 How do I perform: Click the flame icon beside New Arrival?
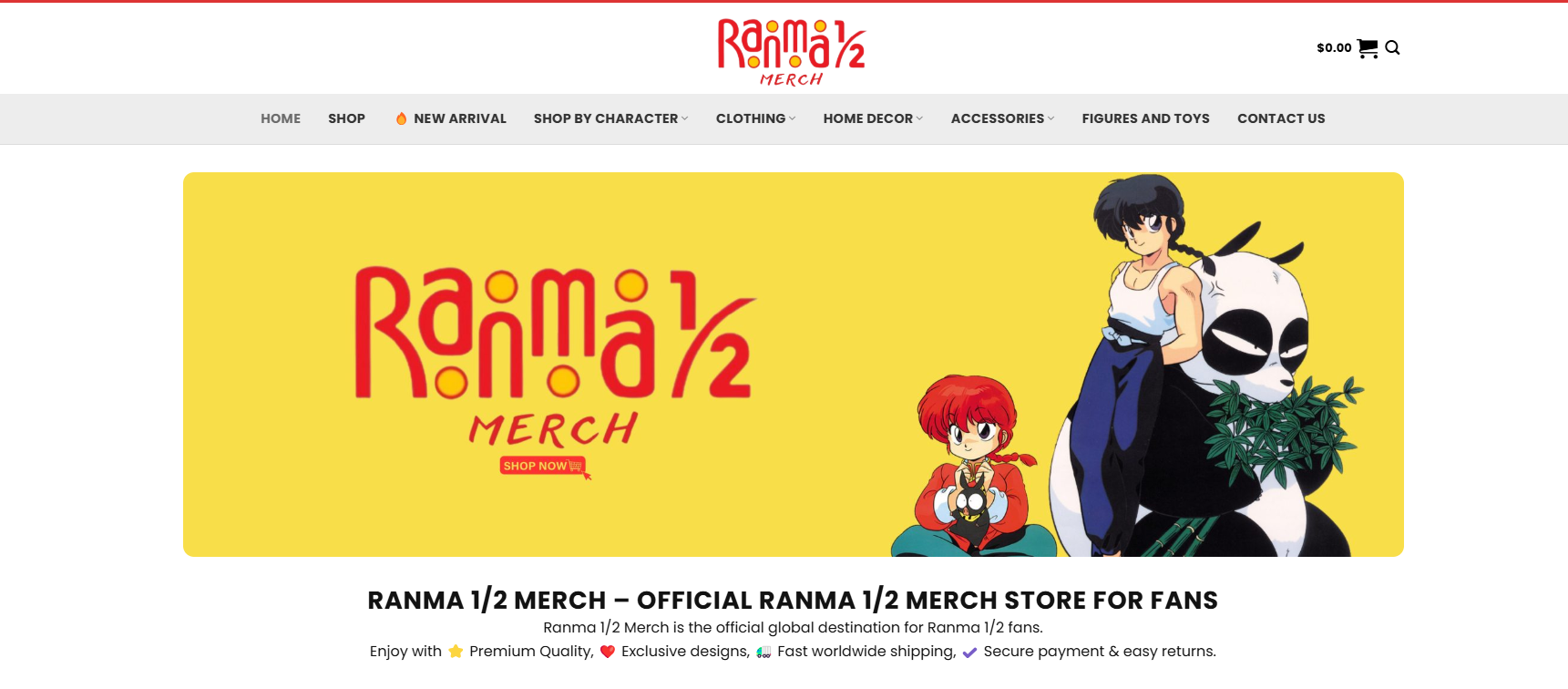(401, 118)
